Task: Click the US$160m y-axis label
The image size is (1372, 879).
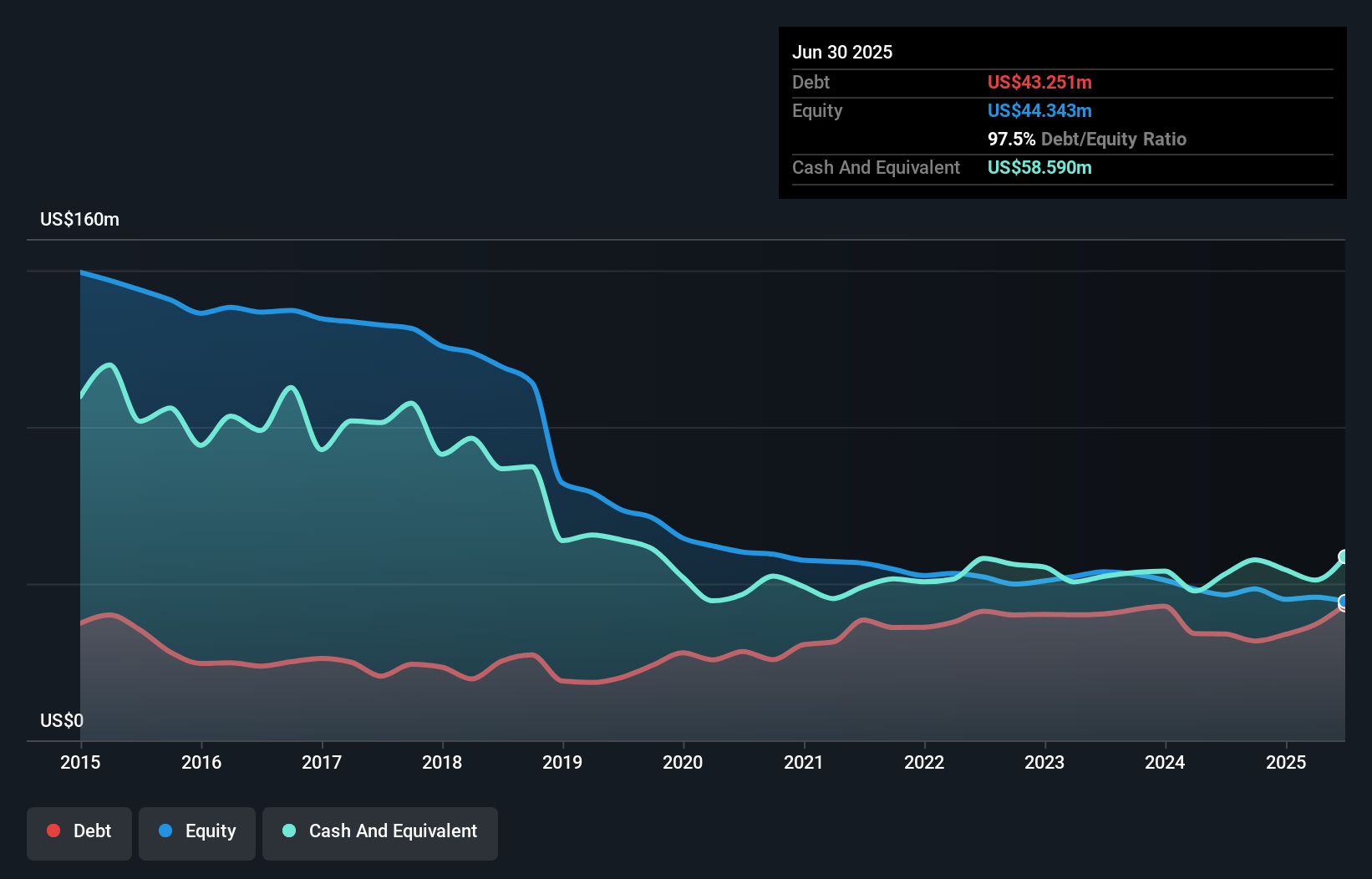Action: 80,220
